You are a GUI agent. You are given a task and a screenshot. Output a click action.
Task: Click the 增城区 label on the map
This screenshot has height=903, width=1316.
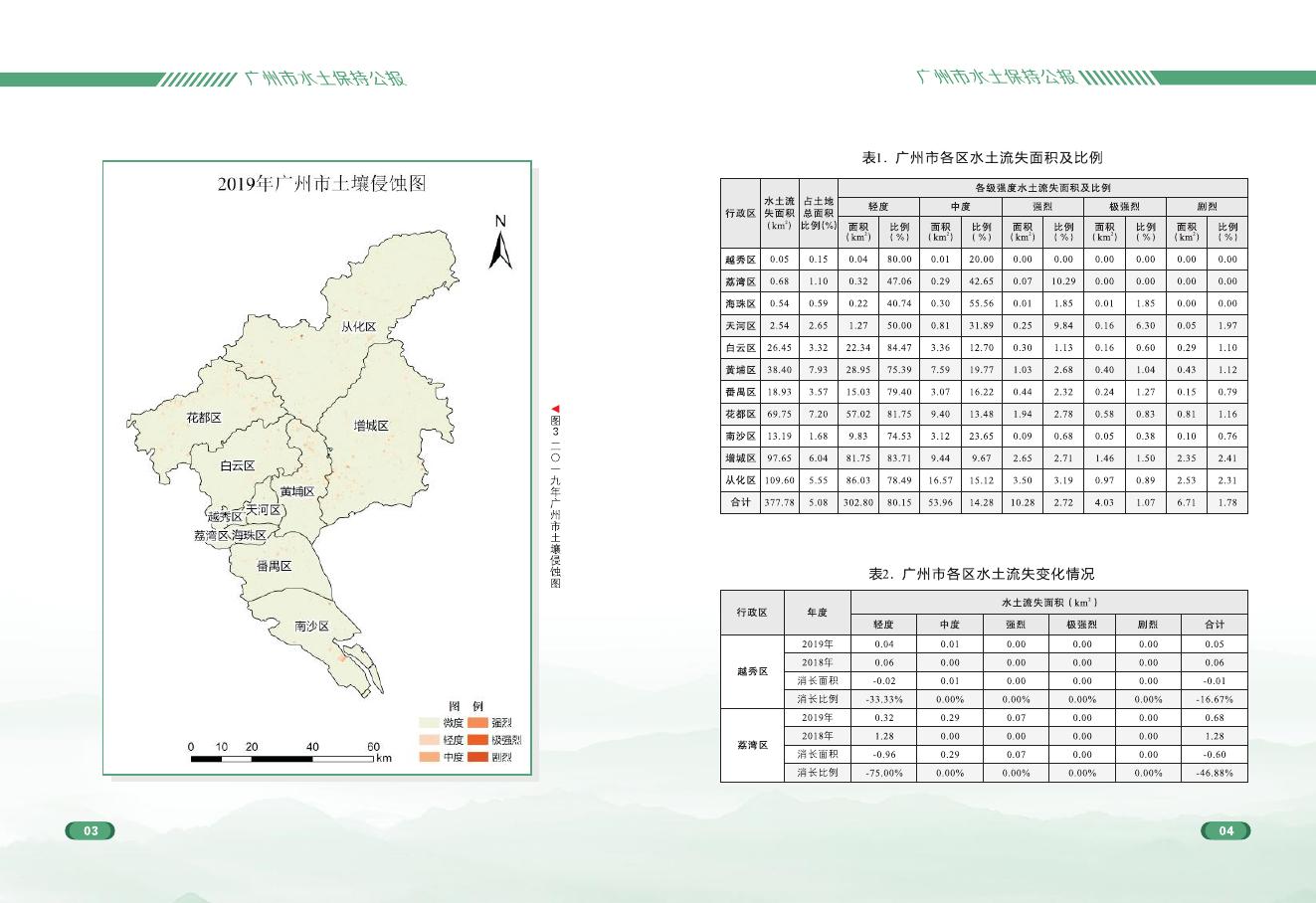click(371, 426)
